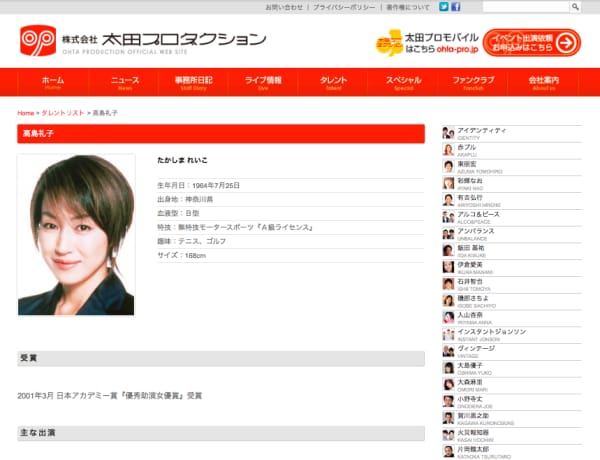Open ライブ情報 navigation item

click(263, 82)
